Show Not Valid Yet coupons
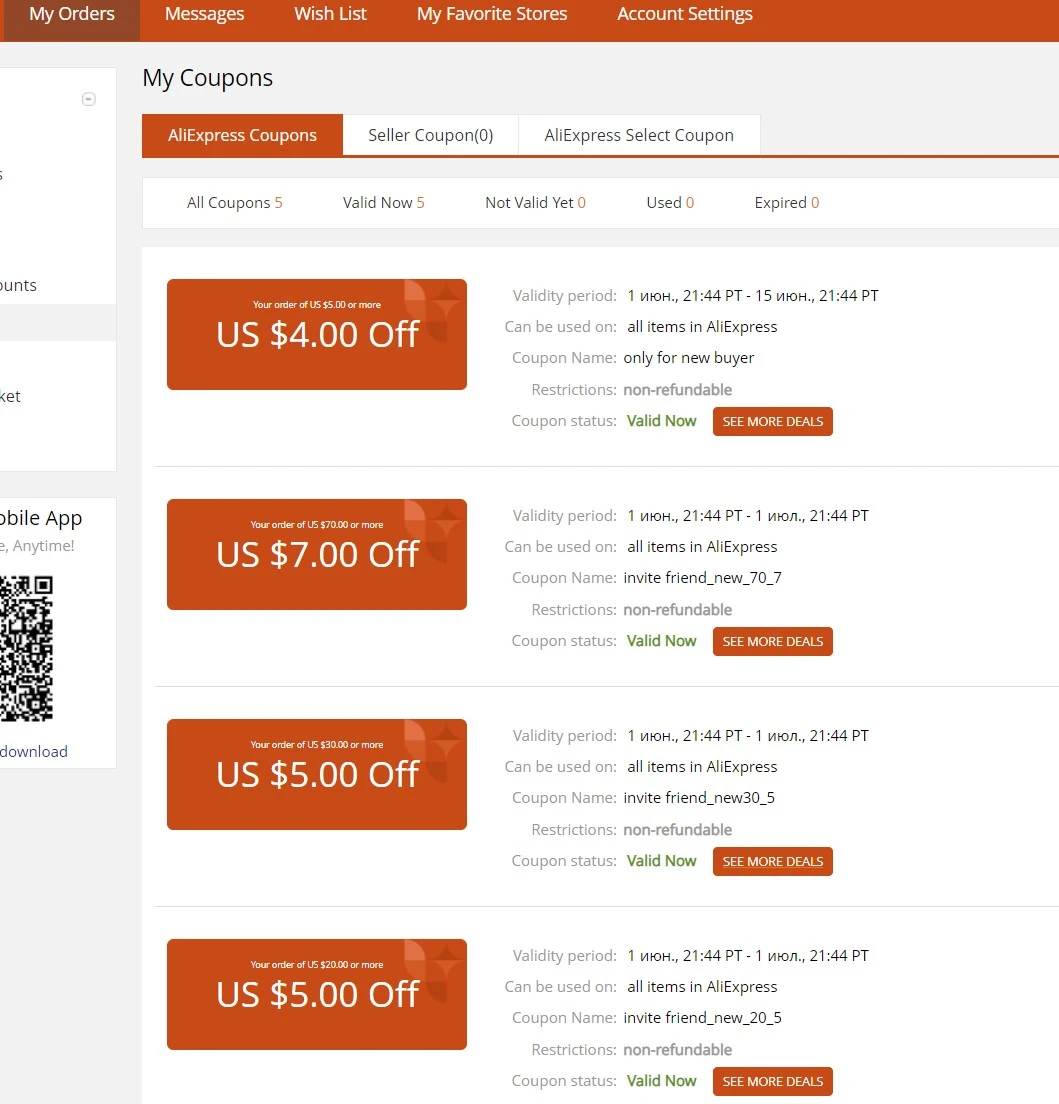The width and height of the screenshot is (1059, 1104). pos(535,203)
